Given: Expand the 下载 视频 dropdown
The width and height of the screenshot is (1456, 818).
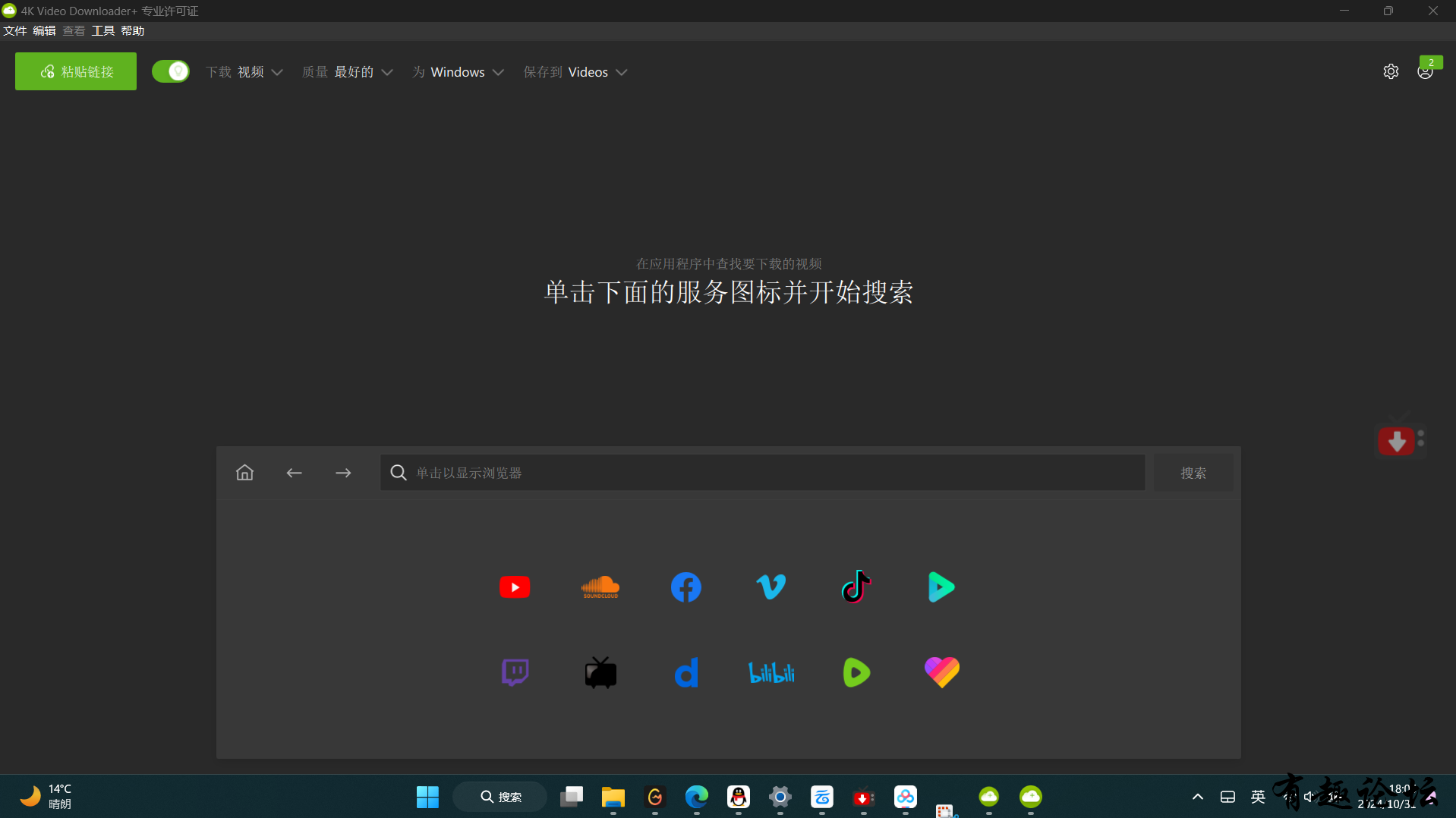Looking at the screenshot, I should point(244,72).
